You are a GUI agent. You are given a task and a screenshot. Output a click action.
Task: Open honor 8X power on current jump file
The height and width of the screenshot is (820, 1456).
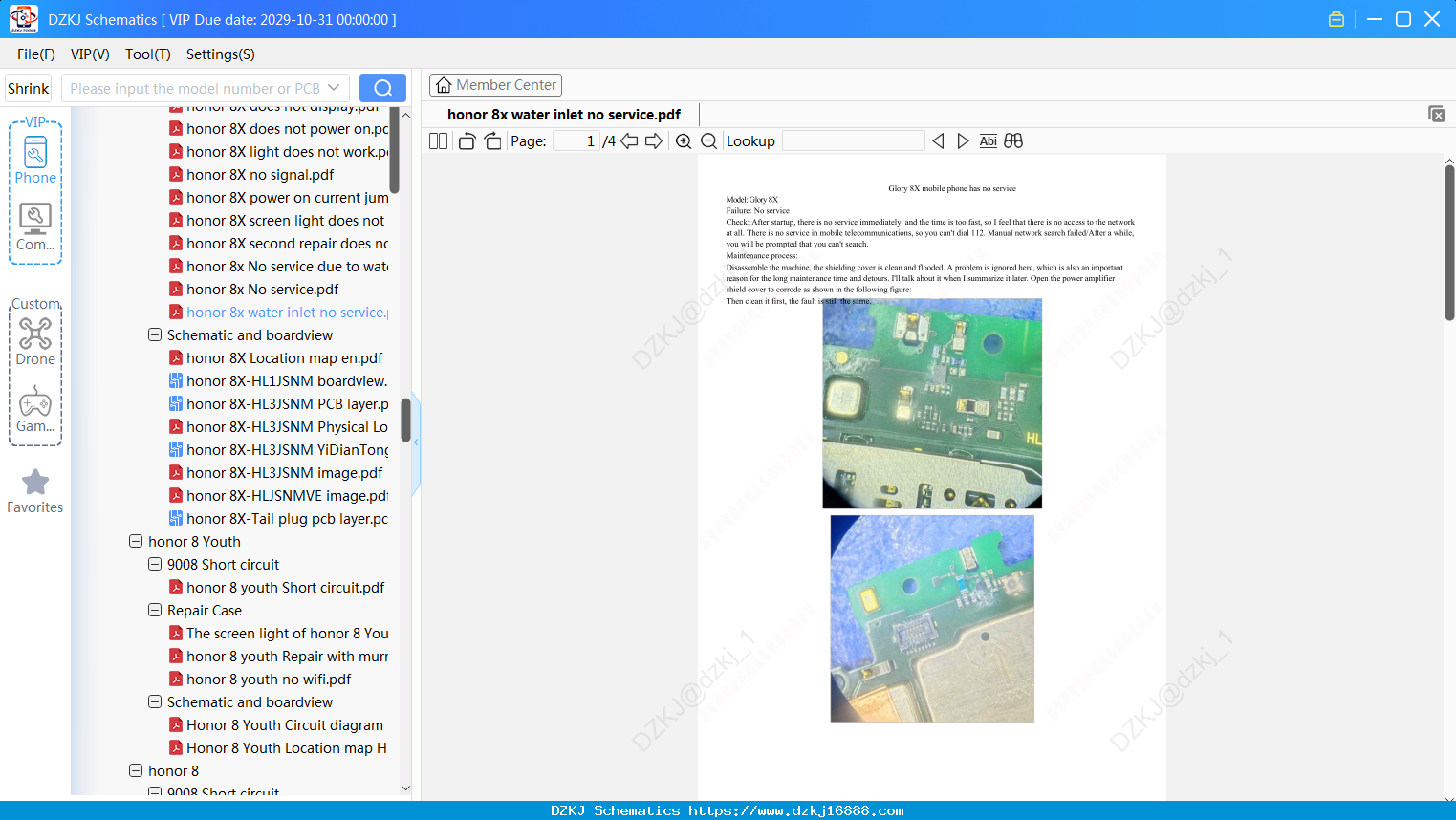[x=279, y=198]
